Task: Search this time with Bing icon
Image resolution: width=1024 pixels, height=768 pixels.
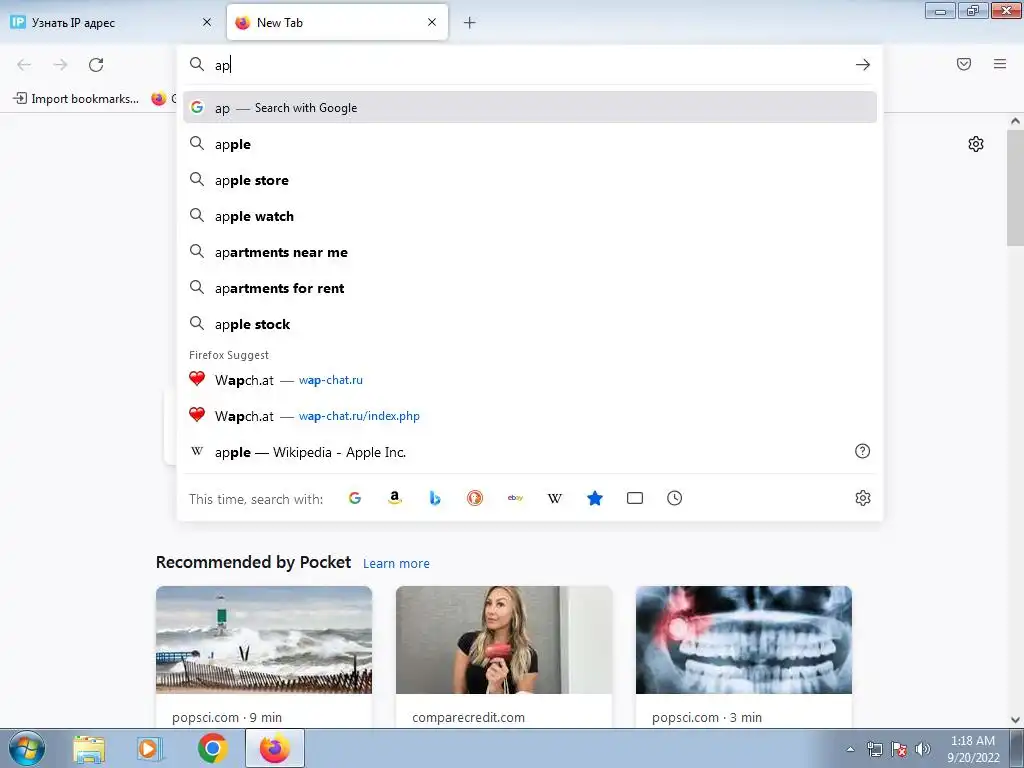Action: 435,498
